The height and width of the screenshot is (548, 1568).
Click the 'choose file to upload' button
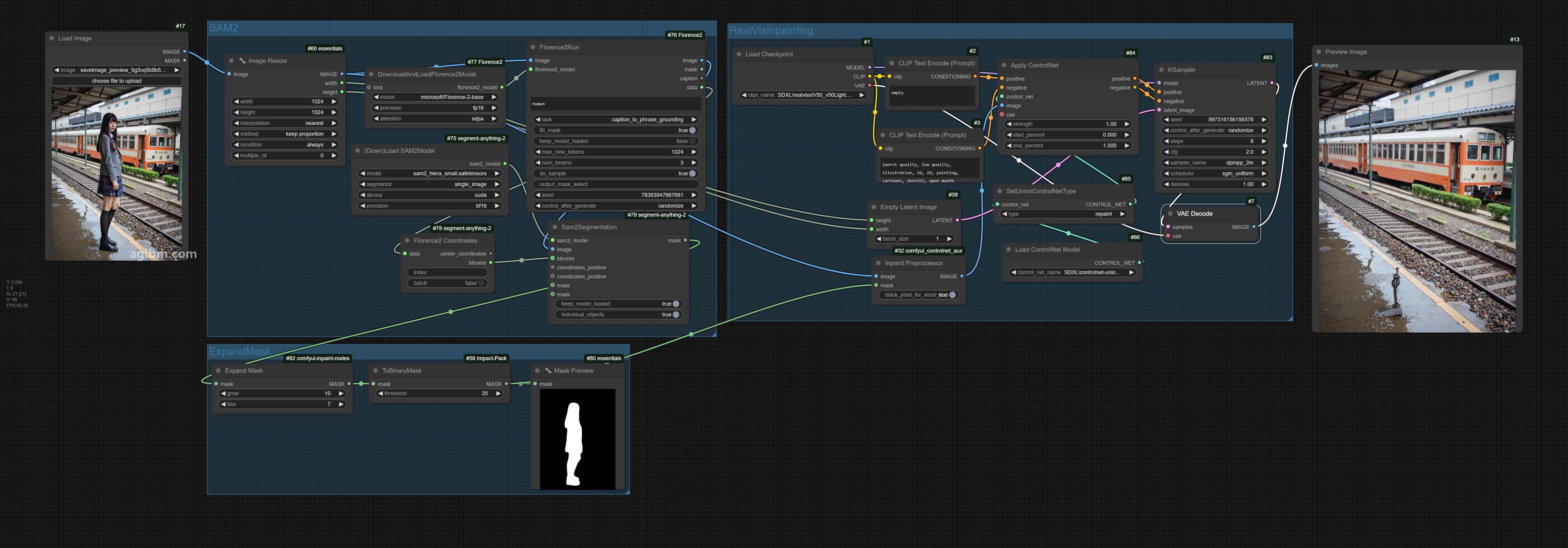click(x=116, y=81)
